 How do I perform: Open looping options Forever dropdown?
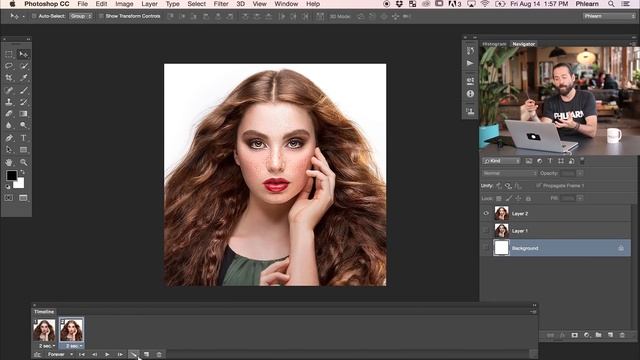(59, 354)
